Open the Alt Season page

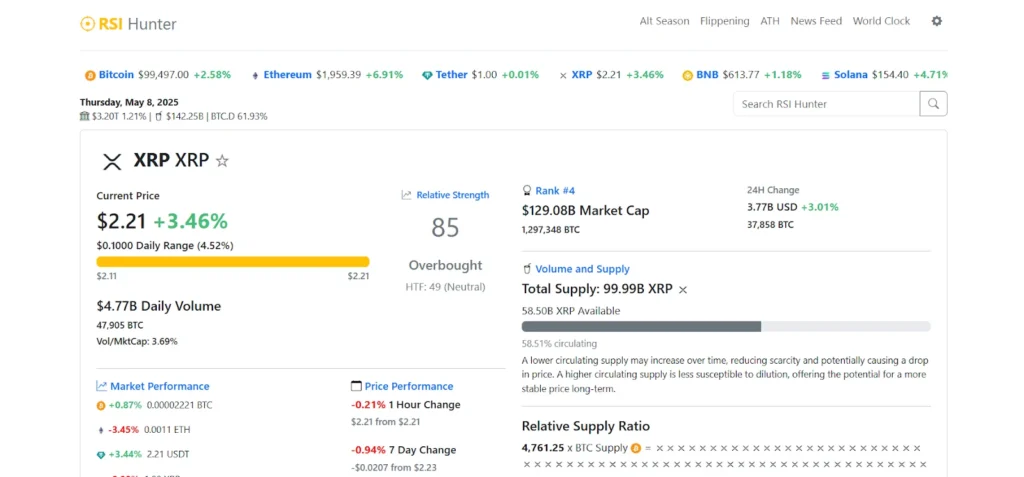pos(664,21)
